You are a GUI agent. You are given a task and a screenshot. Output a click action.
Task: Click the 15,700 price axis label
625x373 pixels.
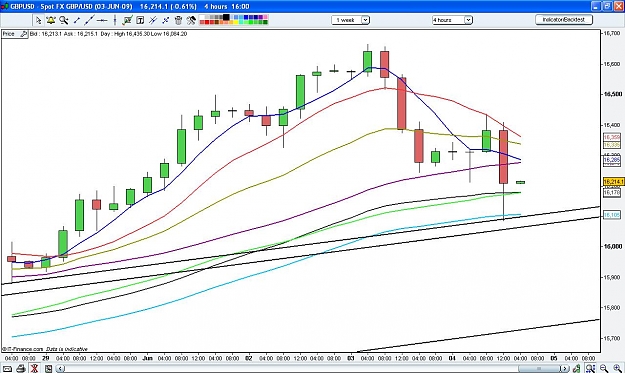pyautogui.click(x=613, y=338)
